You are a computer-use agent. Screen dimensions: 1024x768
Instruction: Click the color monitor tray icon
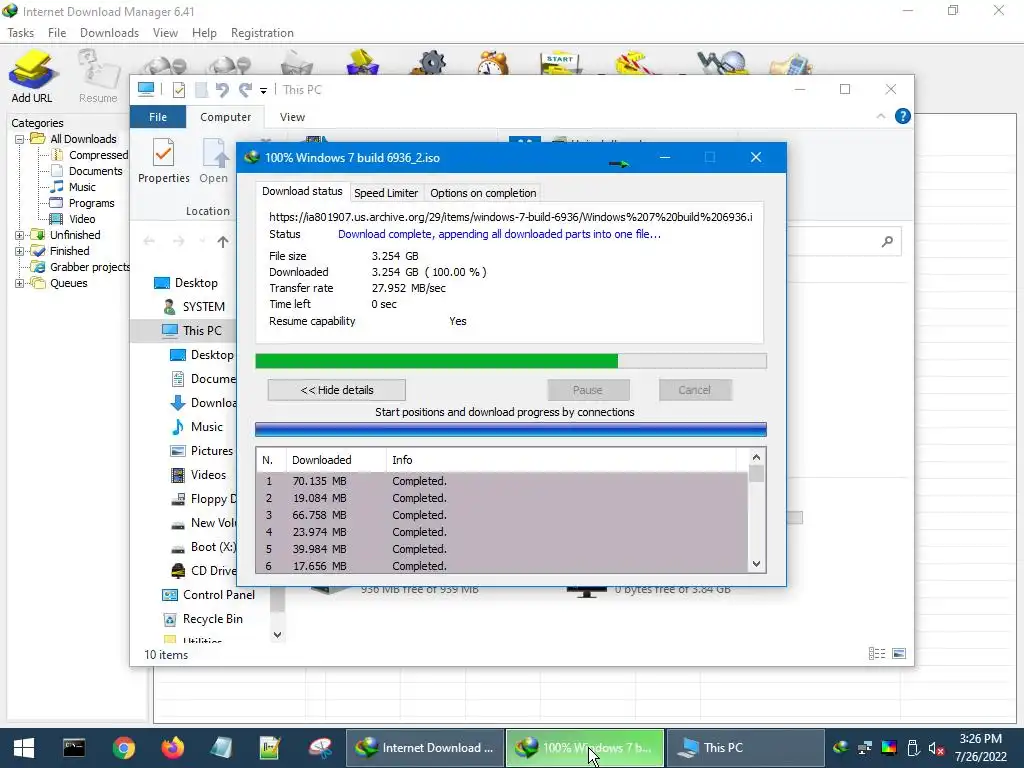pos(889,748)
